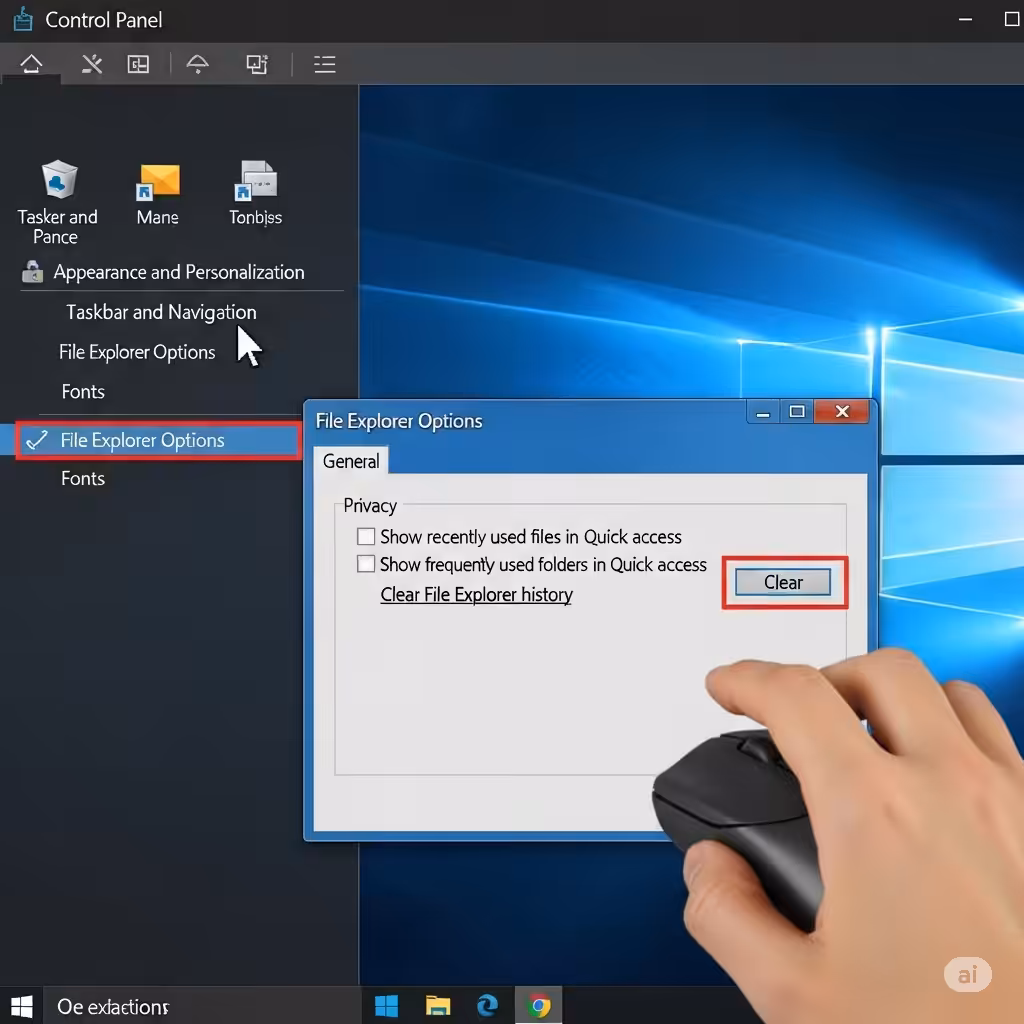Open Appearance and Personalization category
The image size is (1024, 1024).
[179, 272]
